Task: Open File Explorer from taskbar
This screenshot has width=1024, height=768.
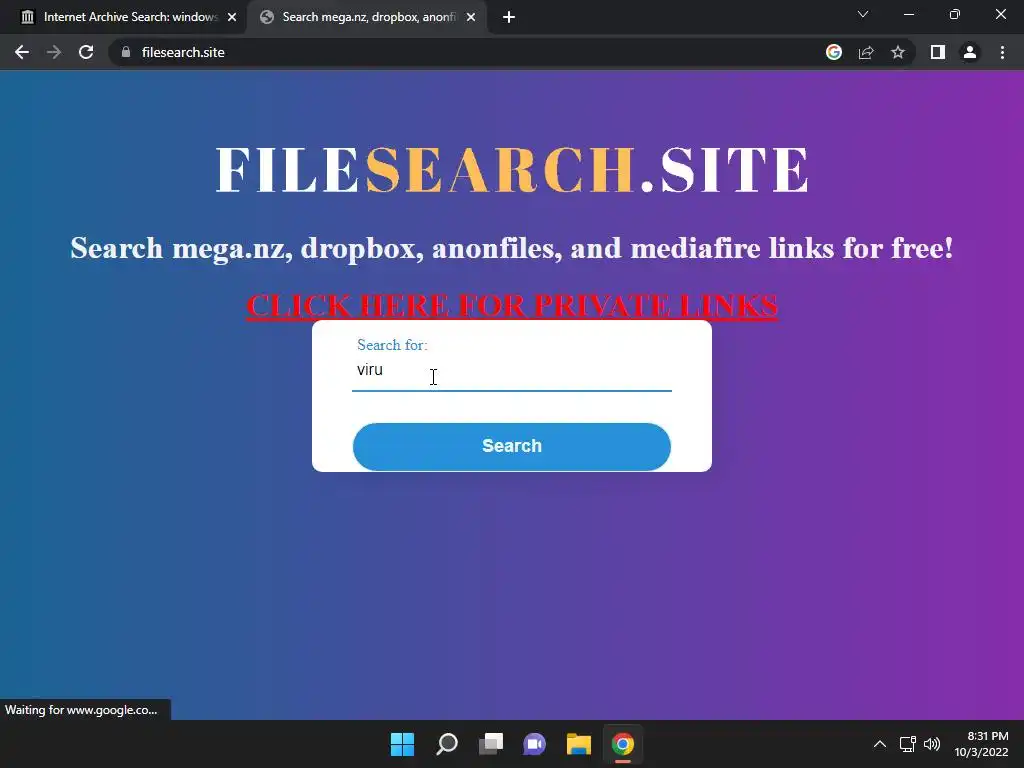Action: [x=579, y=744]
